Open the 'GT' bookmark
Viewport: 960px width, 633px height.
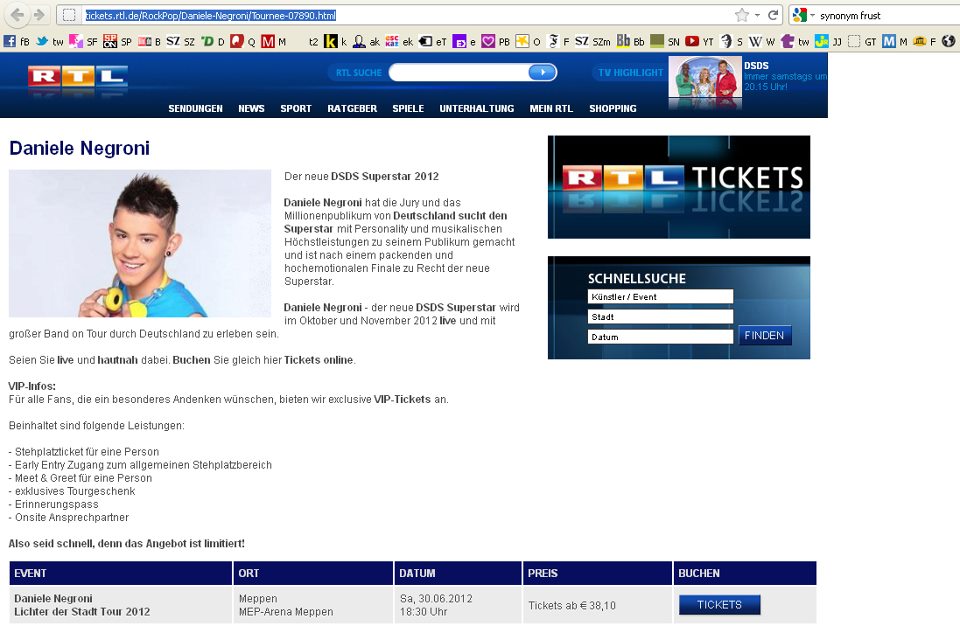coord(861,42)
